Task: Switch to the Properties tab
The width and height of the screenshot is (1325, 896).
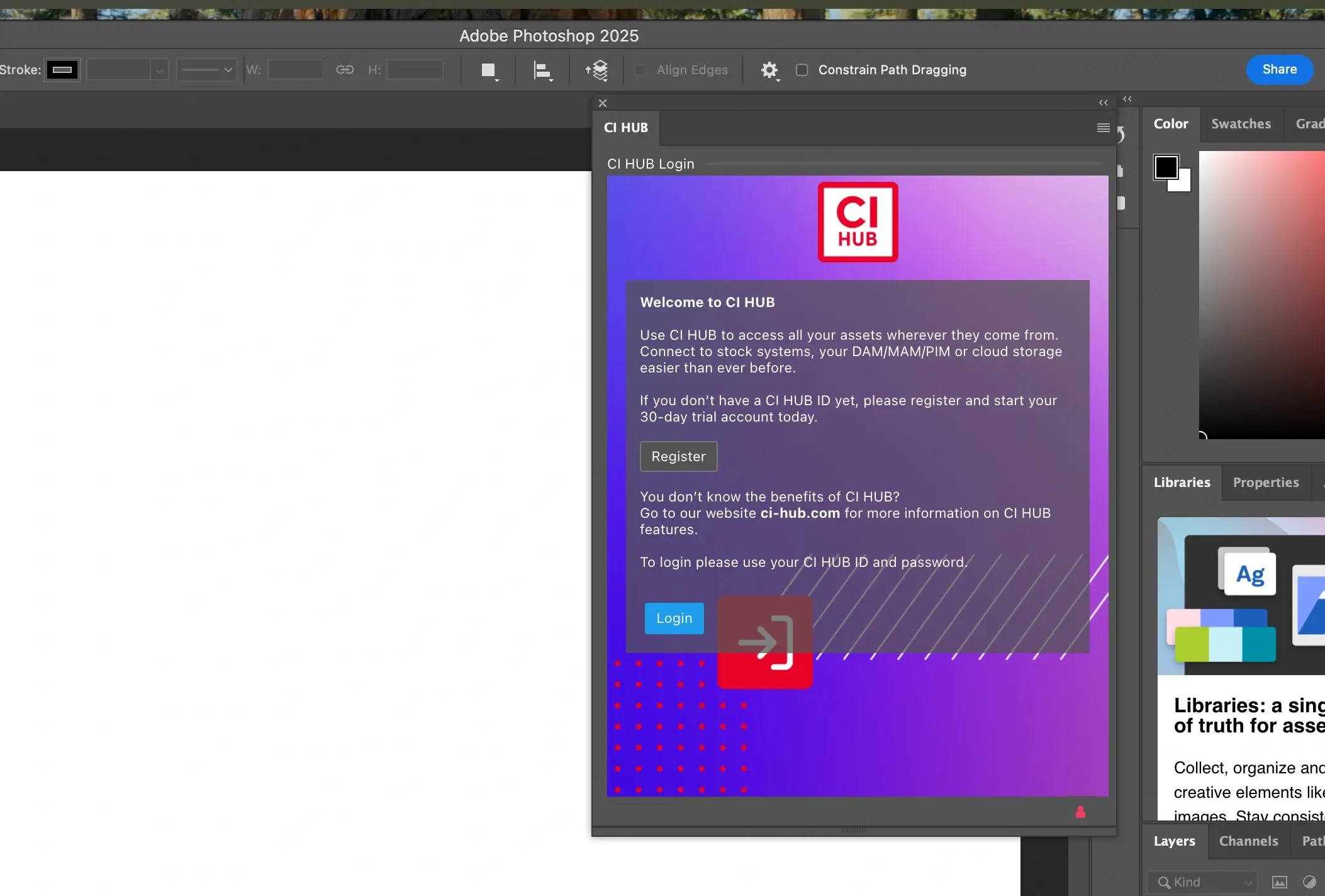Action: 1266,483
